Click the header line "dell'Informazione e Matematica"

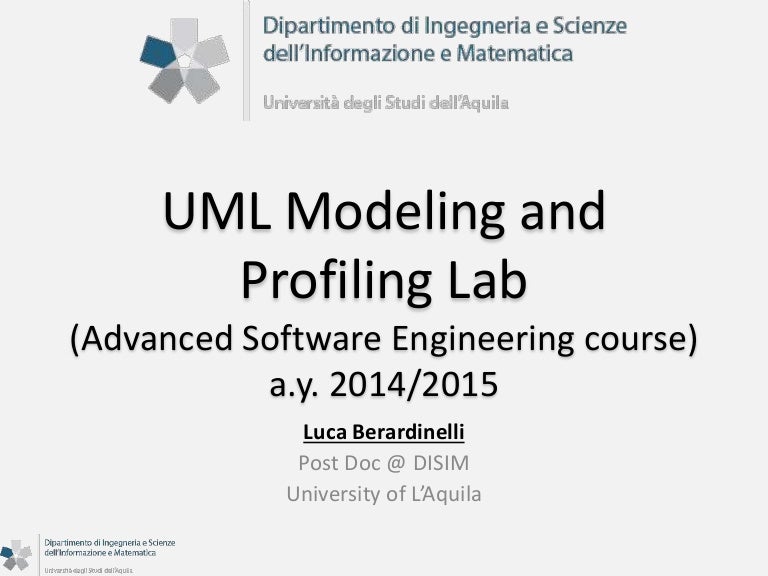point(418,53)
